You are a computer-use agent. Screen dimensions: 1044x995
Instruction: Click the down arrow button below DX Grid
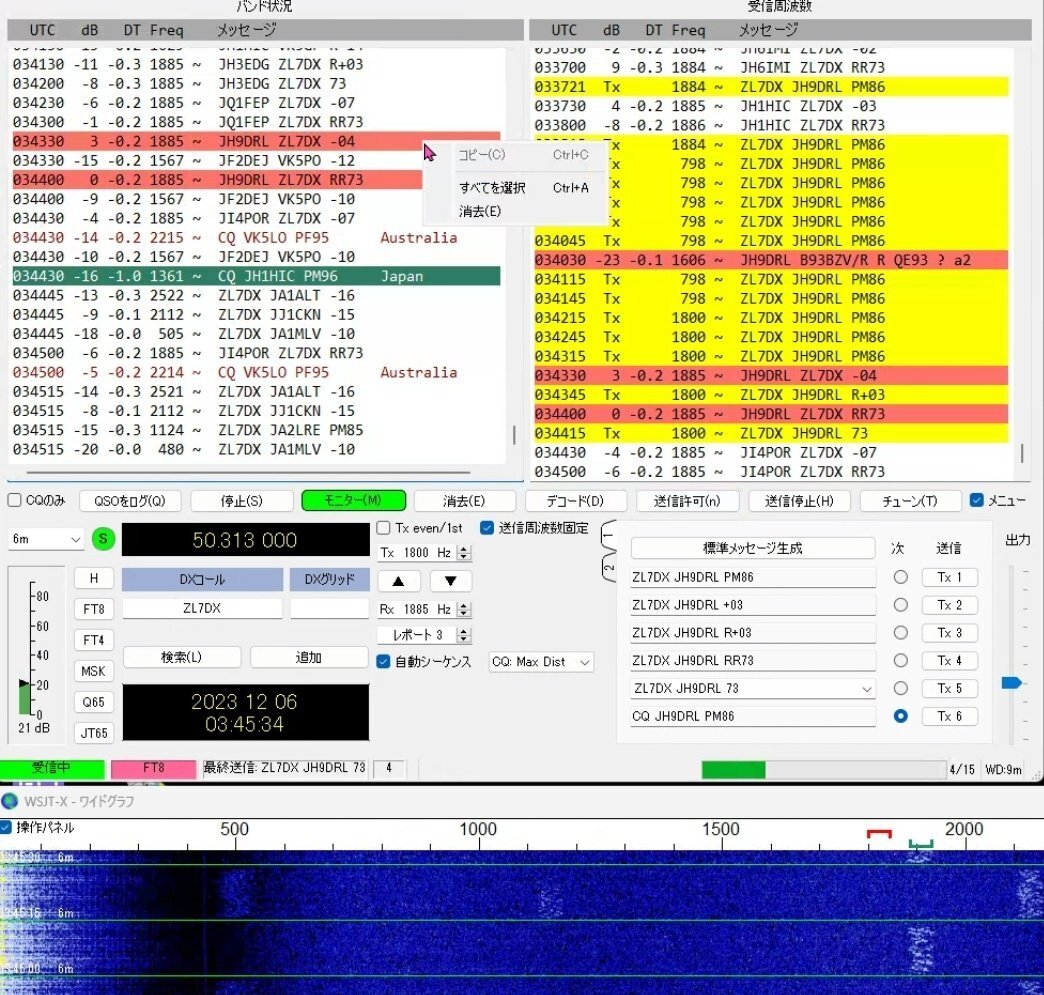tap(450, 581)
